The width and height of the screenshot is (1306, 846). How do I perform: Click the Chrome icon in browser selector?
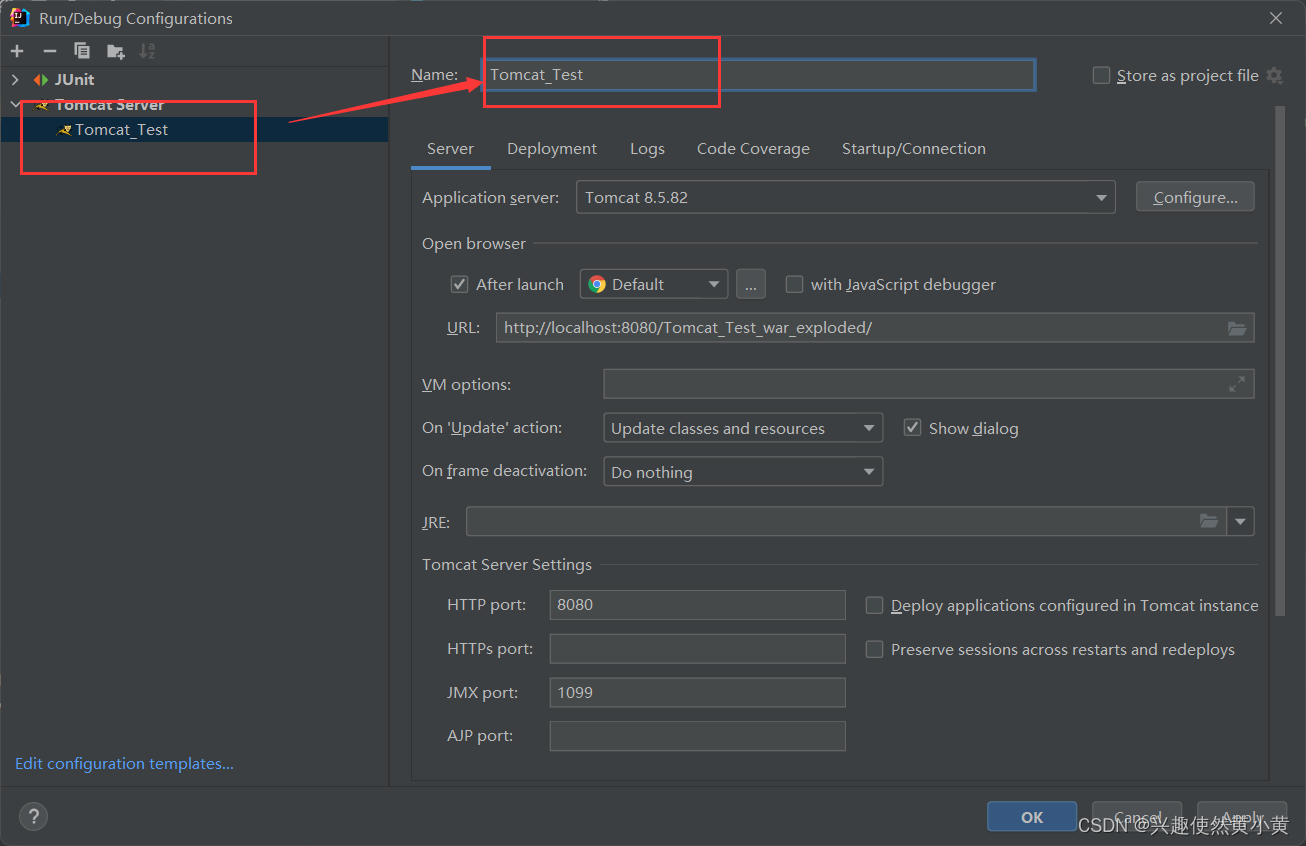click(597, 284)
